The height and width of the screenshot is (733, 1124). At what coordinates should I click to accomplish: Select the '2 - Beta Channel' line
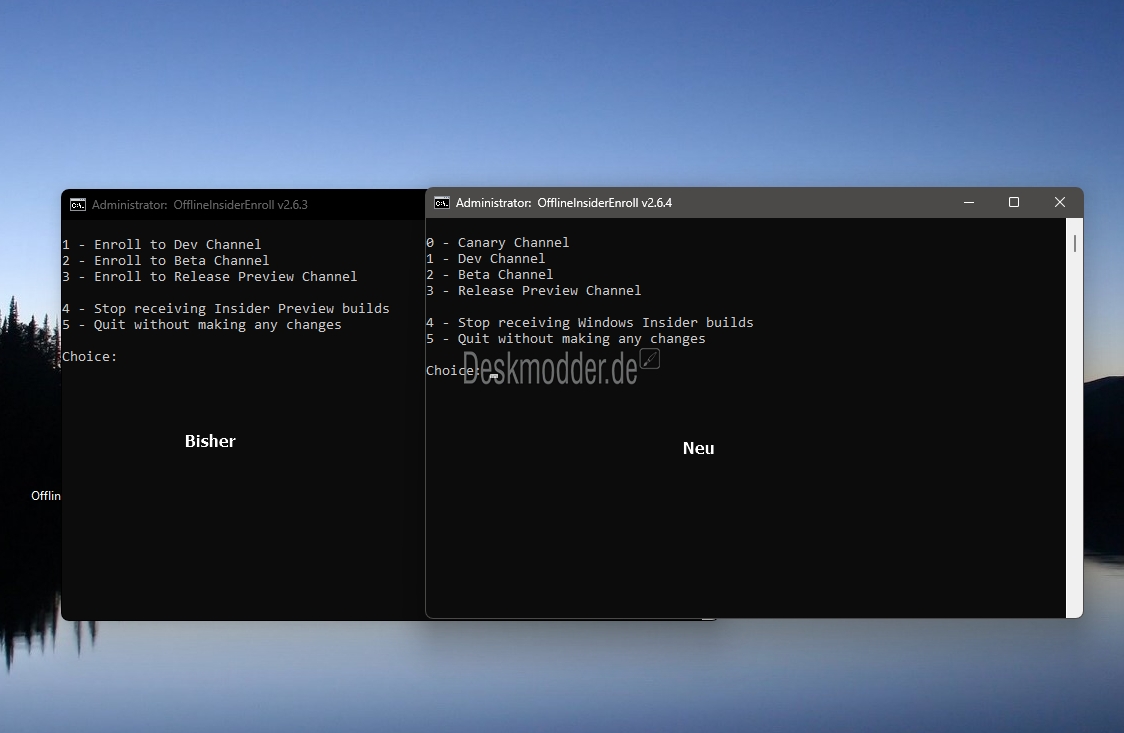coord(490,274)
